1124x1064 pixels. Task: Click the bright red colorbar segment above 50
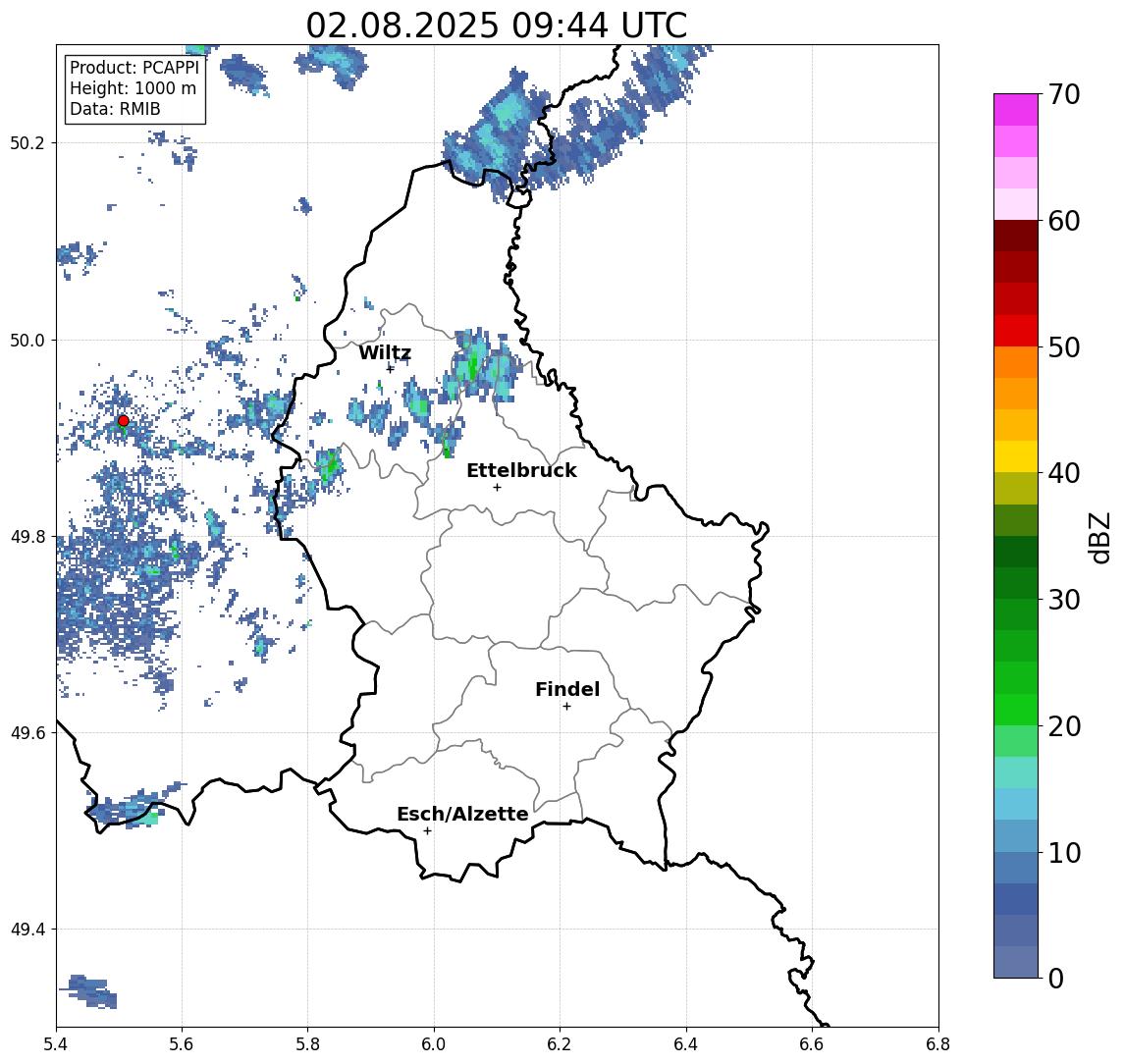[1016, 331]
